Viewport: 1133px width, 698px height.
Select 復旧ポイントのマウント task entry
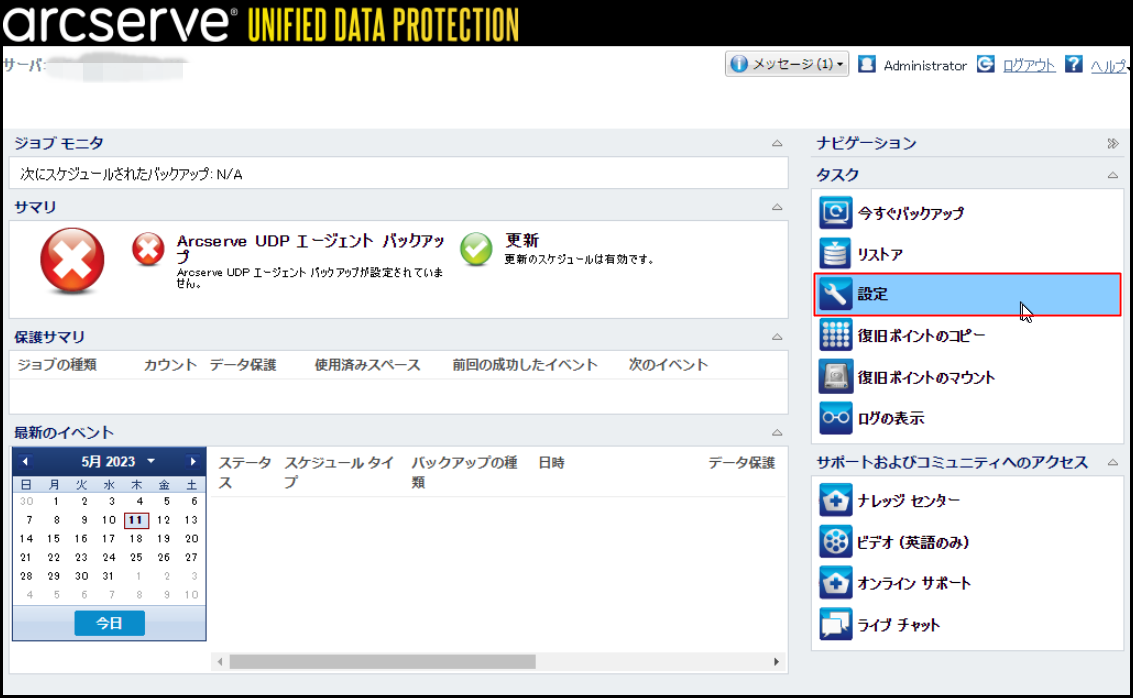point(968,376)
